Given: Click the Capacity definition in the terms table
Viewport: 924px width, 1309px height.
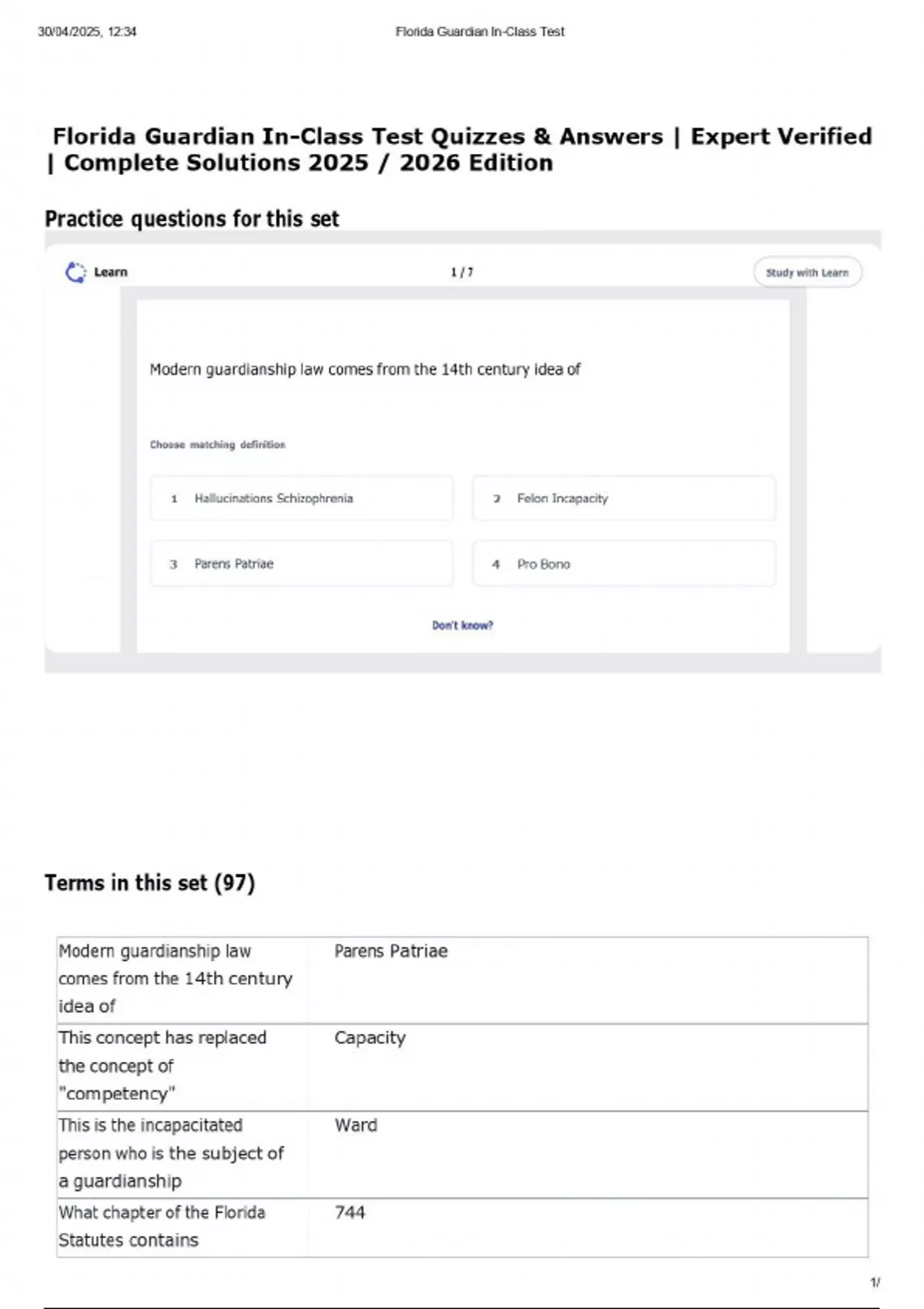Looking at the screenshot, I should pyautogui.click(x=370, y=1038).
